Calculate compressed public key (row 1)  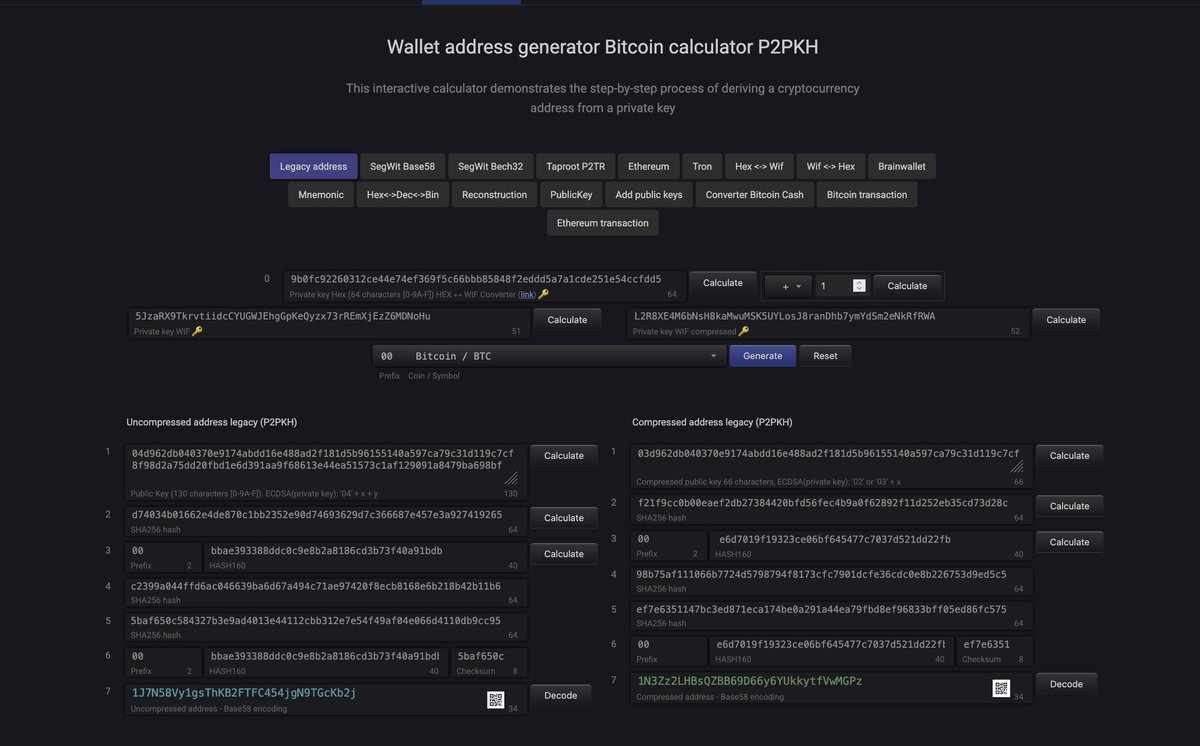[x=1069, y=456]
